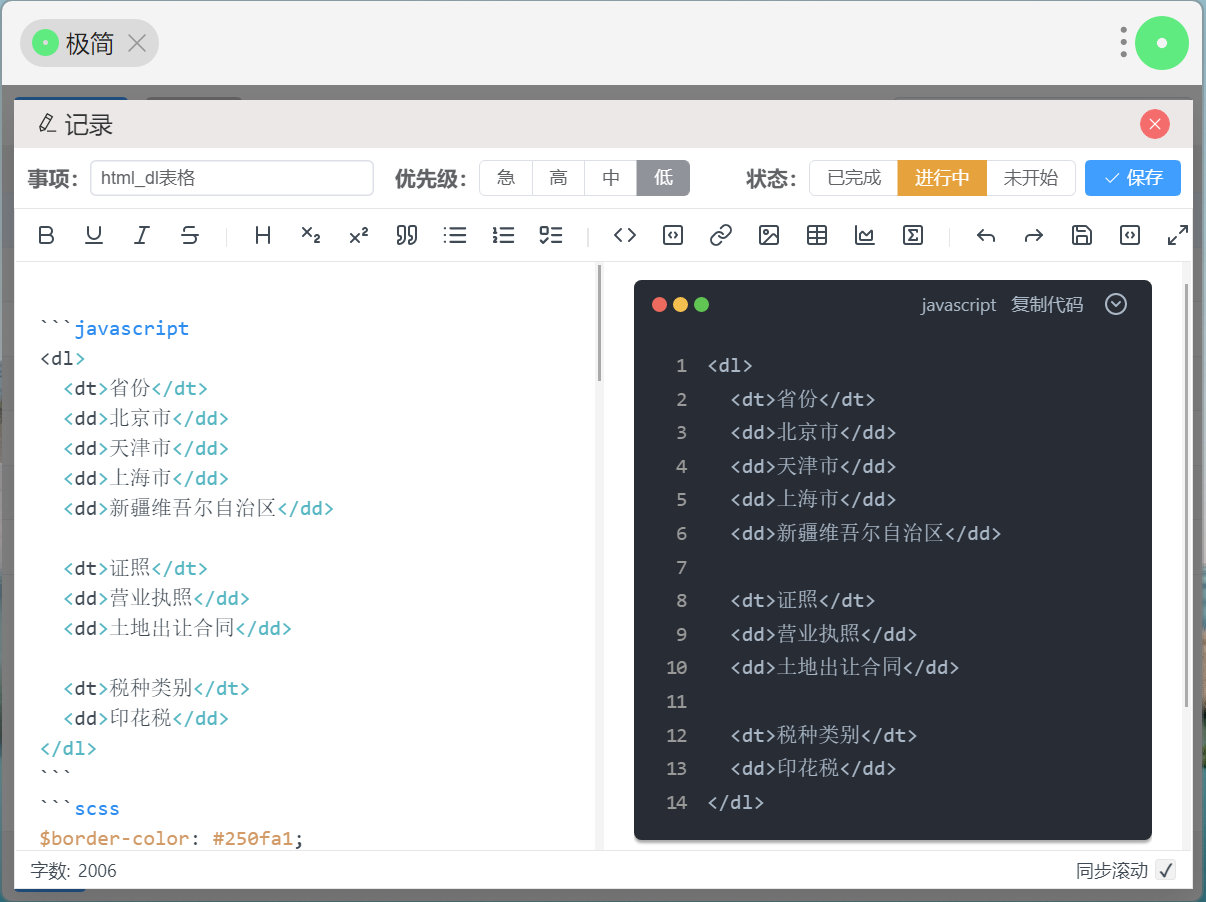The width and height of the screenshot is (1206, 902).
Task: Toggle bold formatting in the editor toolbar
Action: pos(46,235)
